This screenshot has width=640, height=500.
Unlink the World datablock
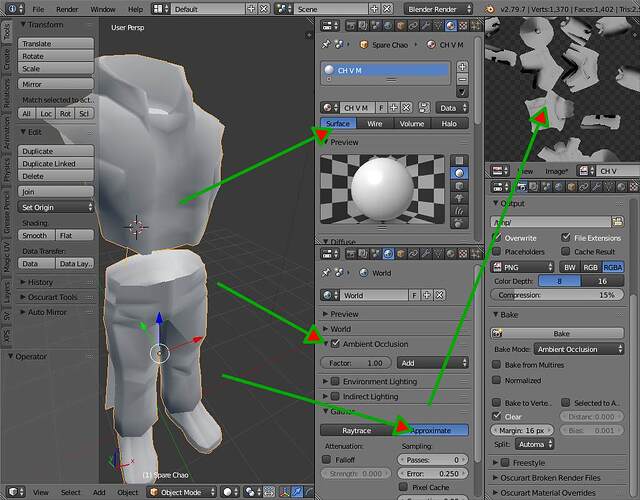439,295
